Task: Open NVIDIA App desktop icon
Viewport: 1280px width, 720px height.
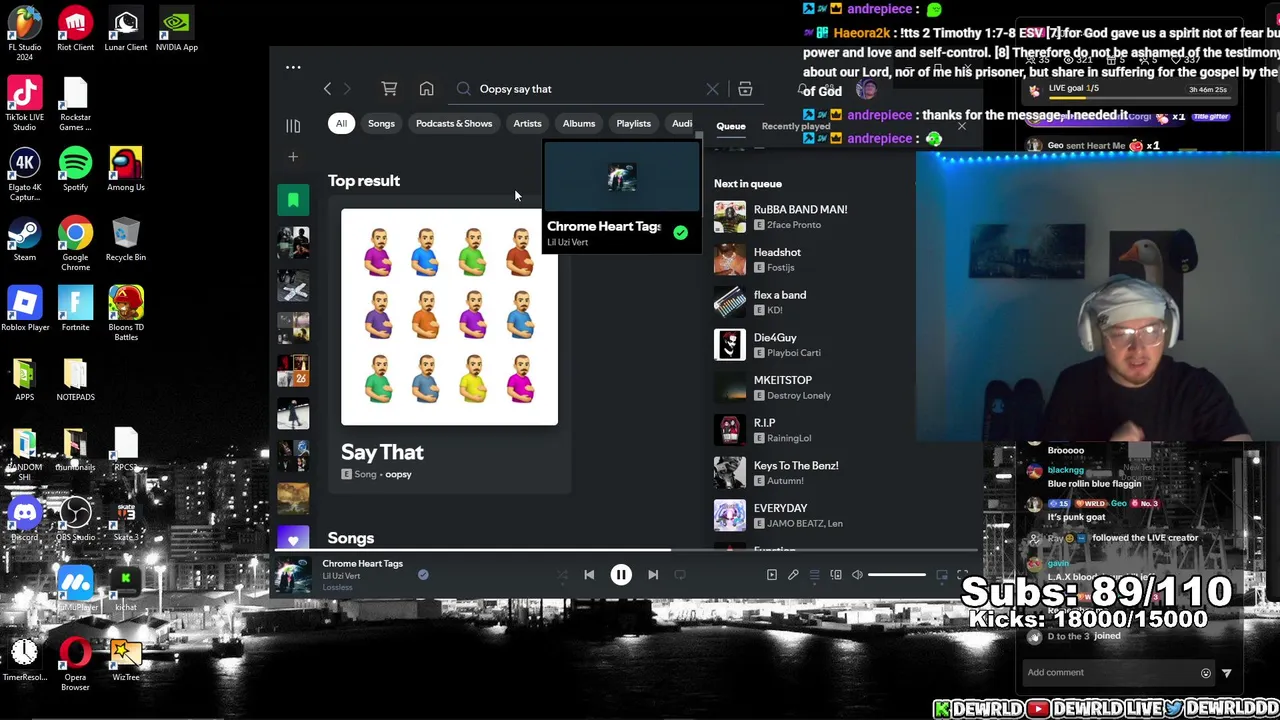Action: (176, 28)
